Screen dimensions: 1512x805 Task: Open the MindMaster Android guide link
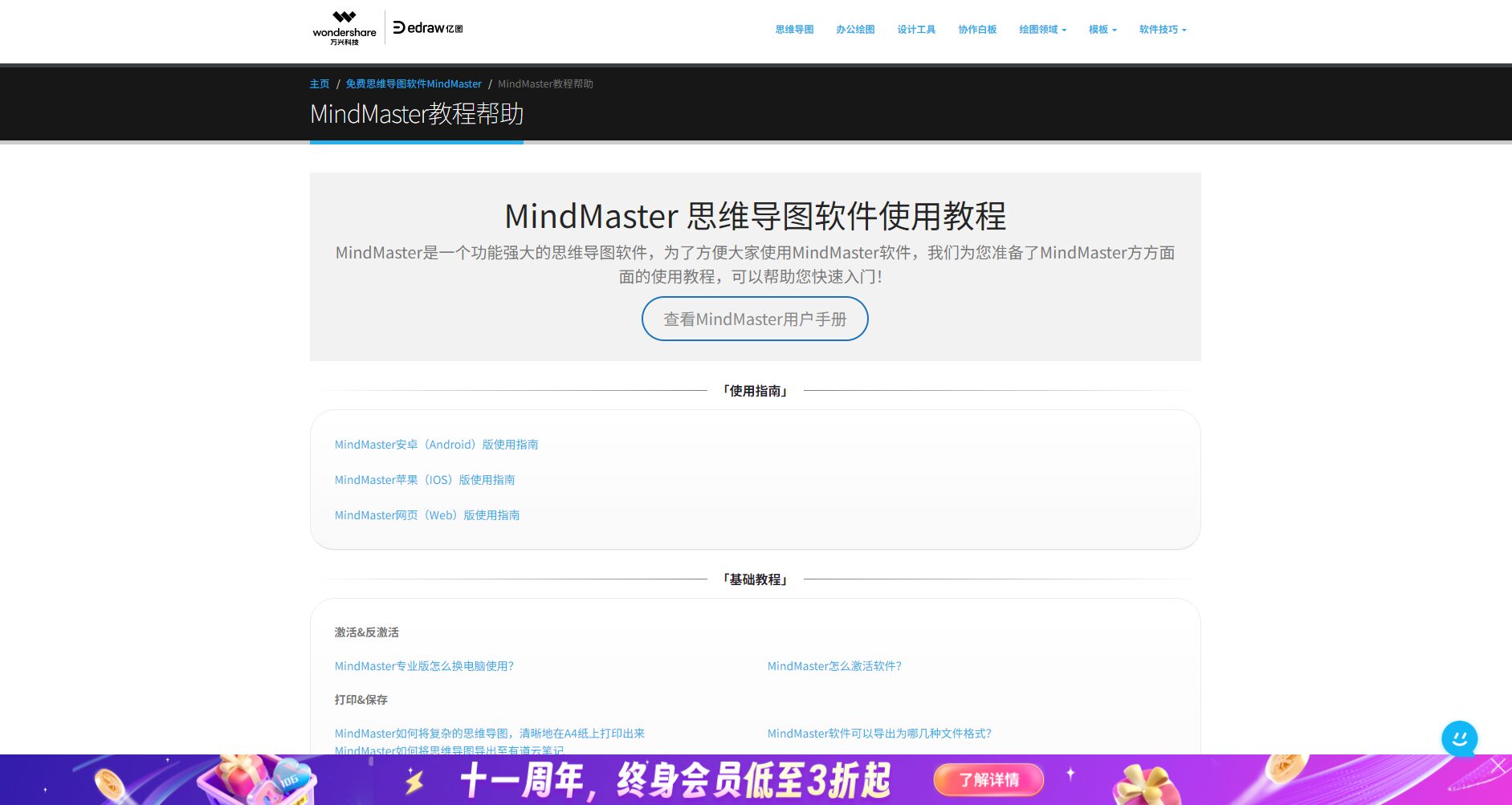coord(436,445)
